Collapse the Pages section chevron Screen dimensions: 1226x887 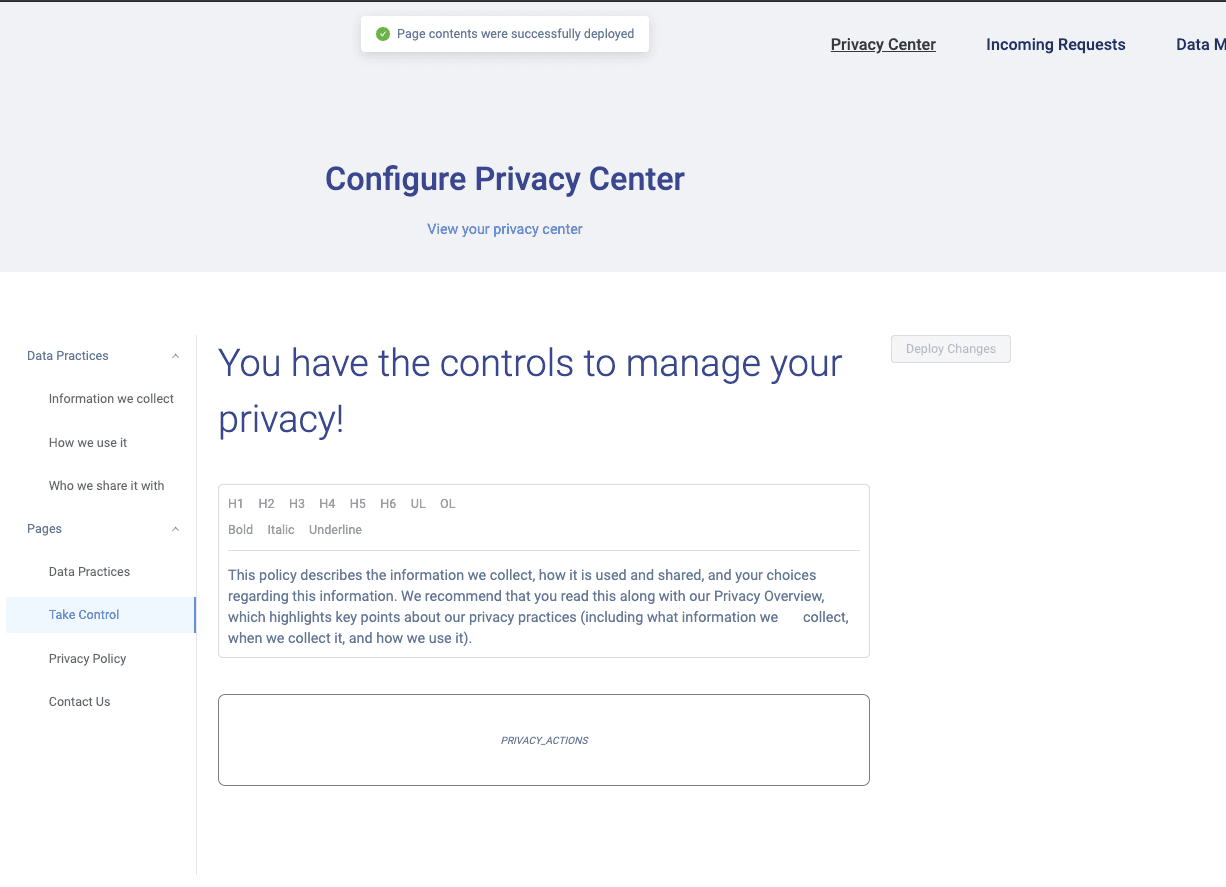[176, 529]
